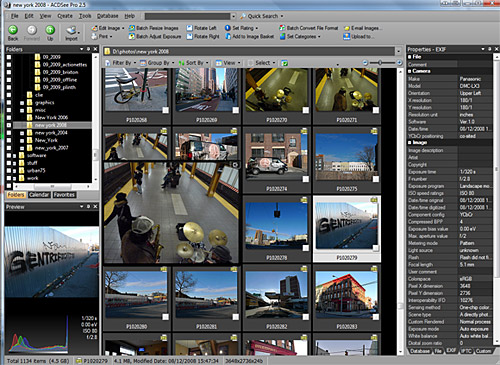Switch to the Calendar tab
The width and height of the screenshot is (500, 365).
pos(39,195)
